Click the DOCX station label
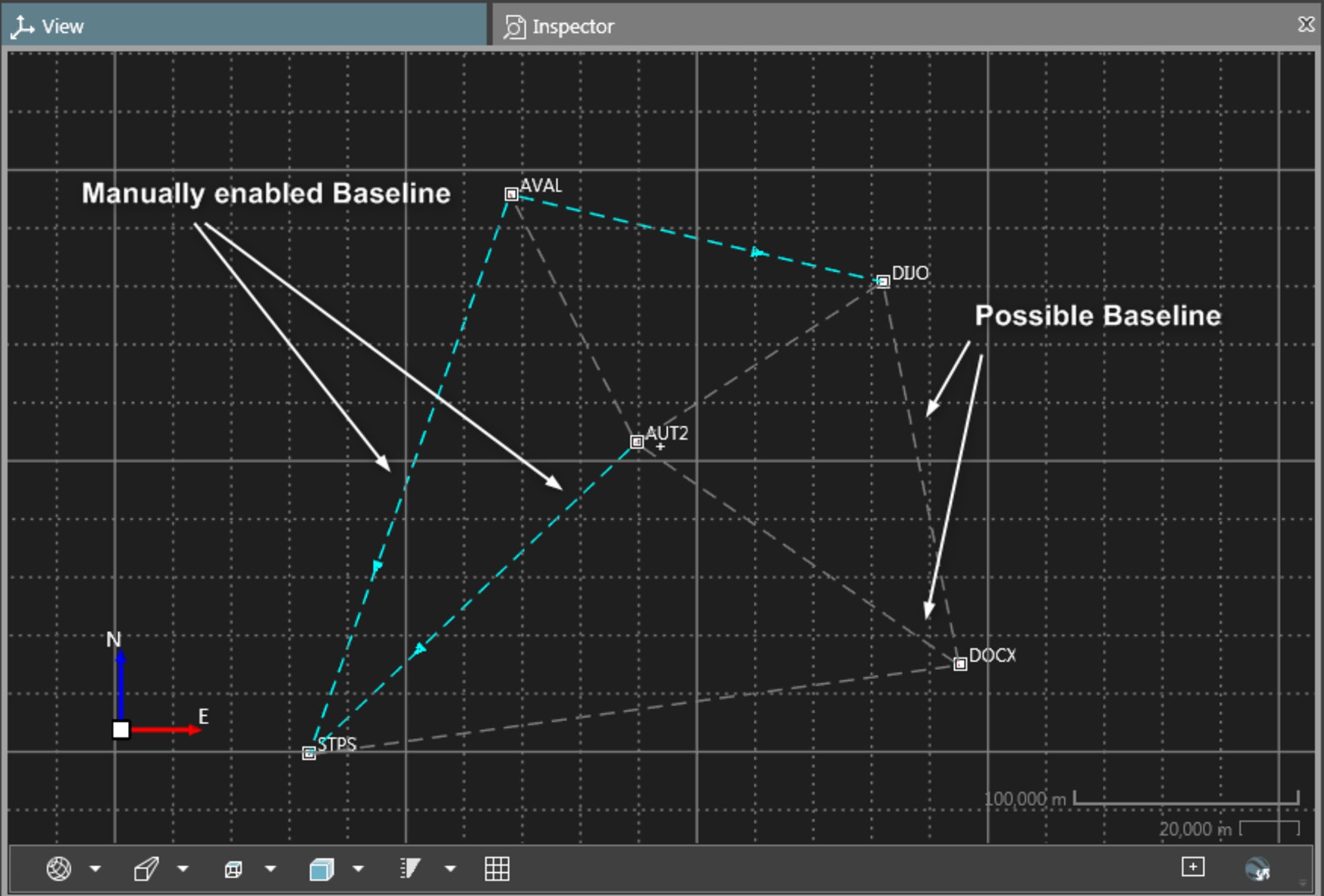The height and width of the screenshot is (896, 1324). coord(993,655)
